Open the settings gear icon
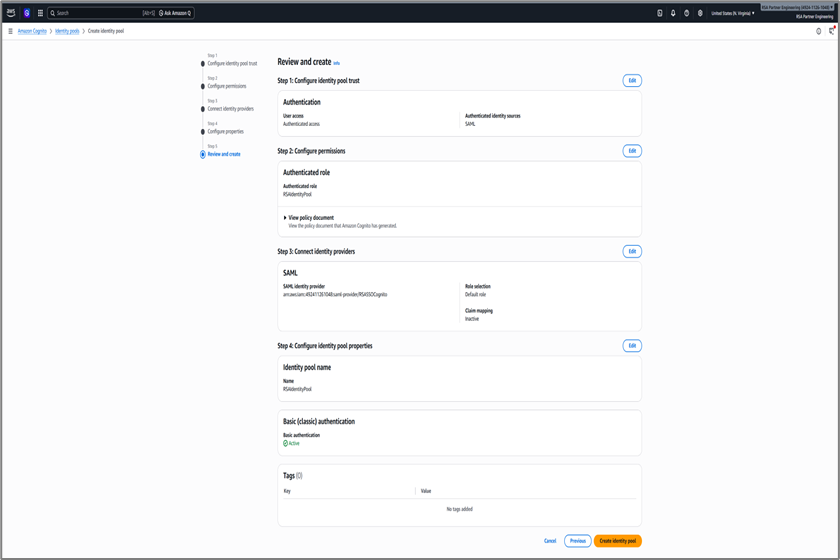Image resolution: width=840 pixels, height=560 pixels. [700, 13]
